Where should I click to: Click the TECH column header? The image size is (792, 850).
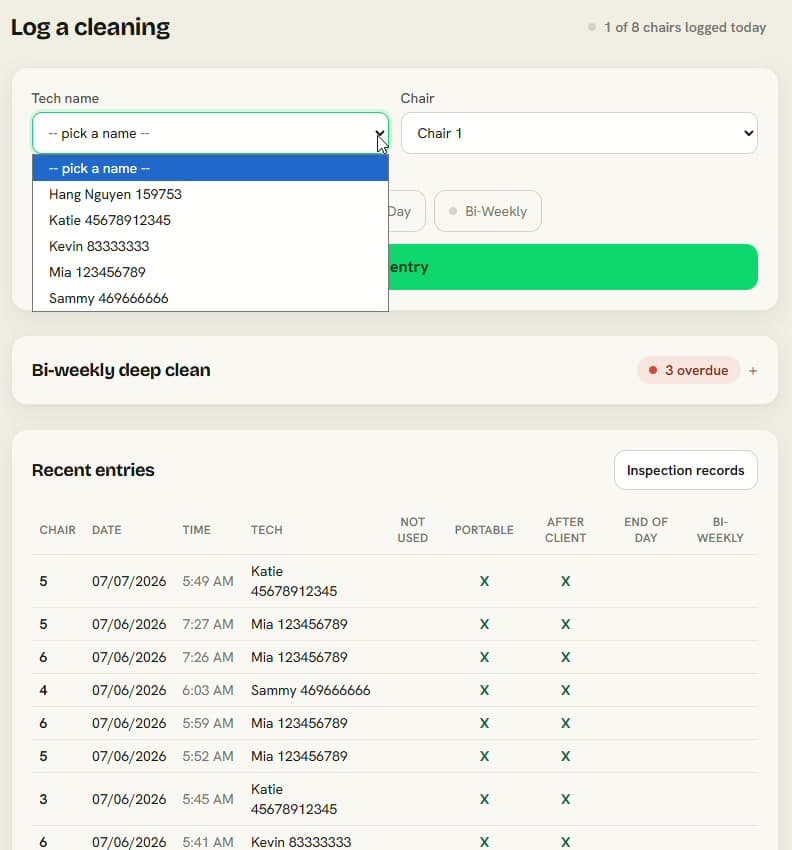pyautogui.click(x=266, y=530)
